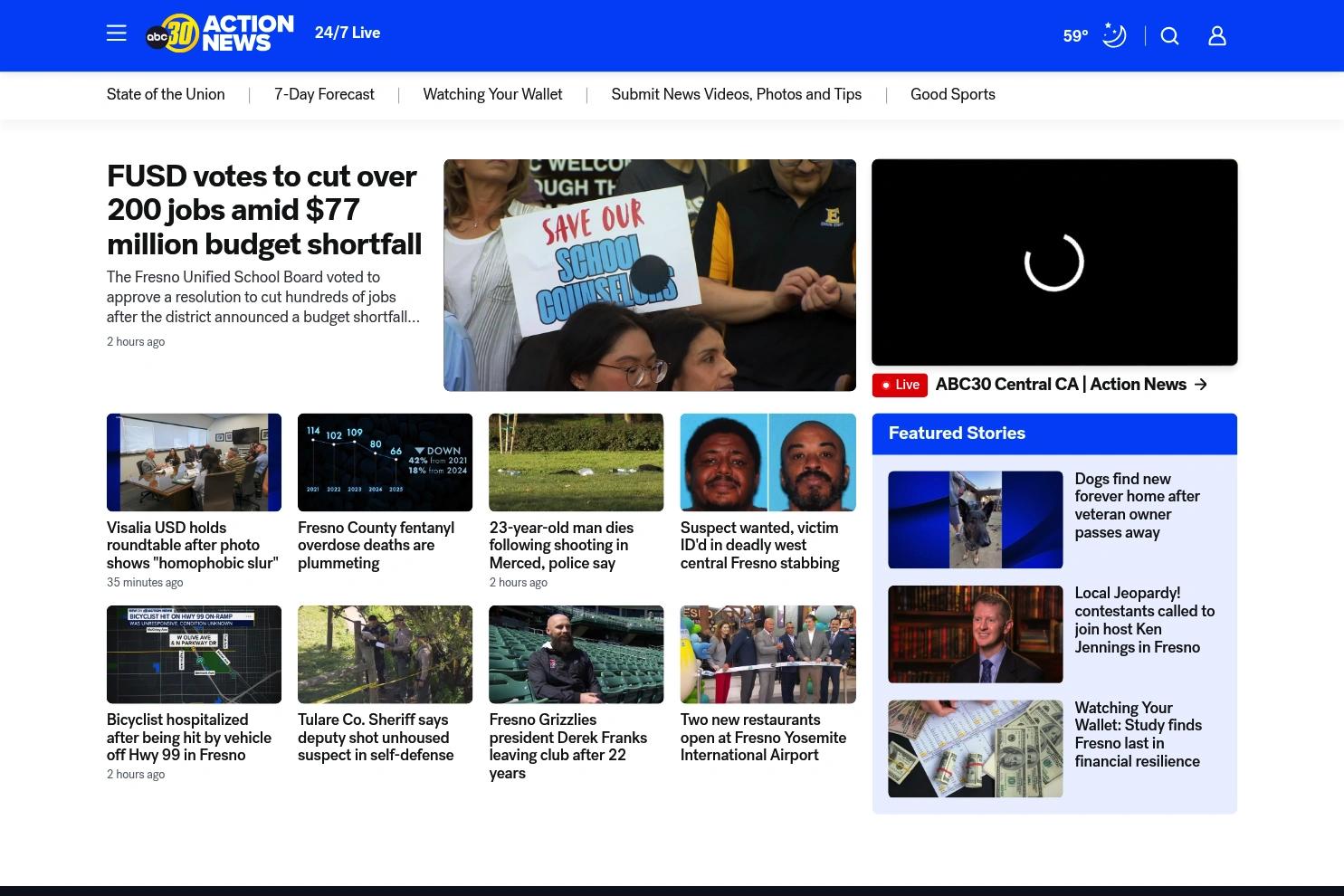Play the ABC30 live video player
This screenshot has width=1344, height=896.
coord(1054,262)
